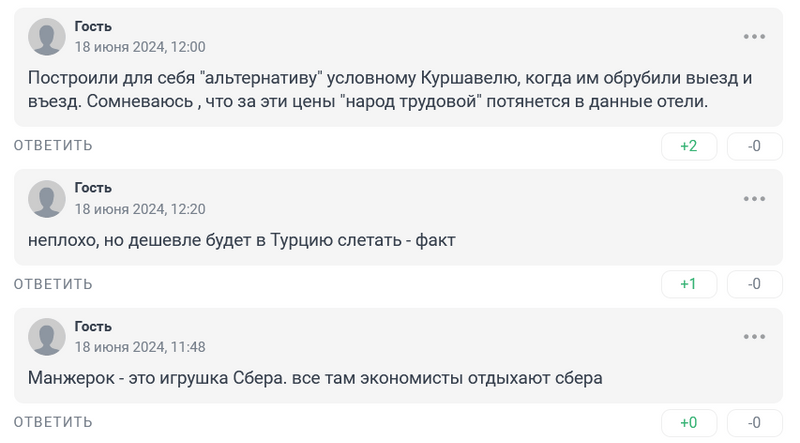Click the Гость name on 11:48 comment

point(93,326)
